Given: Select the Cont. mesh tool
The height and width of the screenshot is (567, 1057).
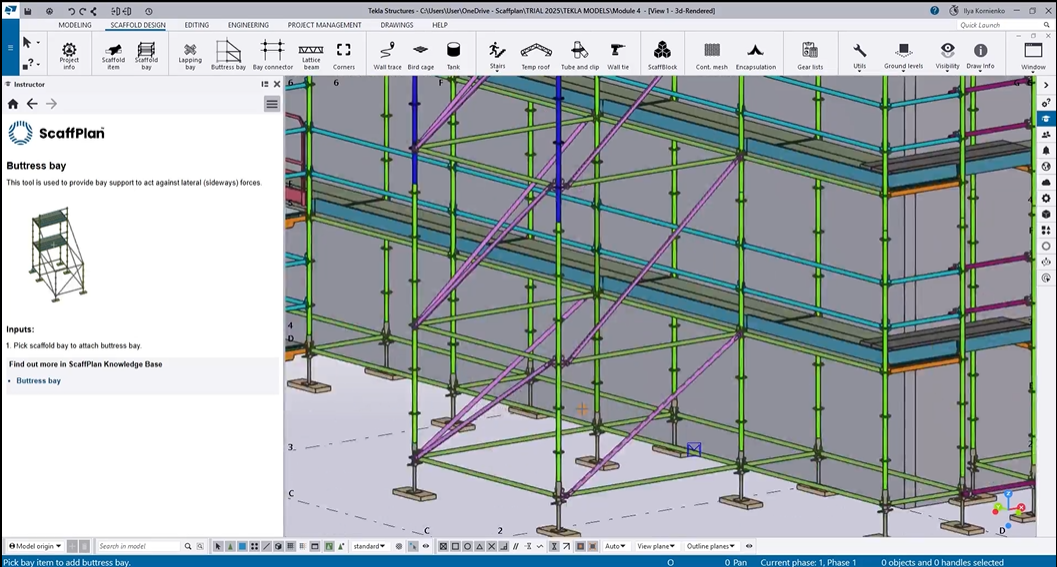Looking at the screenshot, I should pos(712,55).
